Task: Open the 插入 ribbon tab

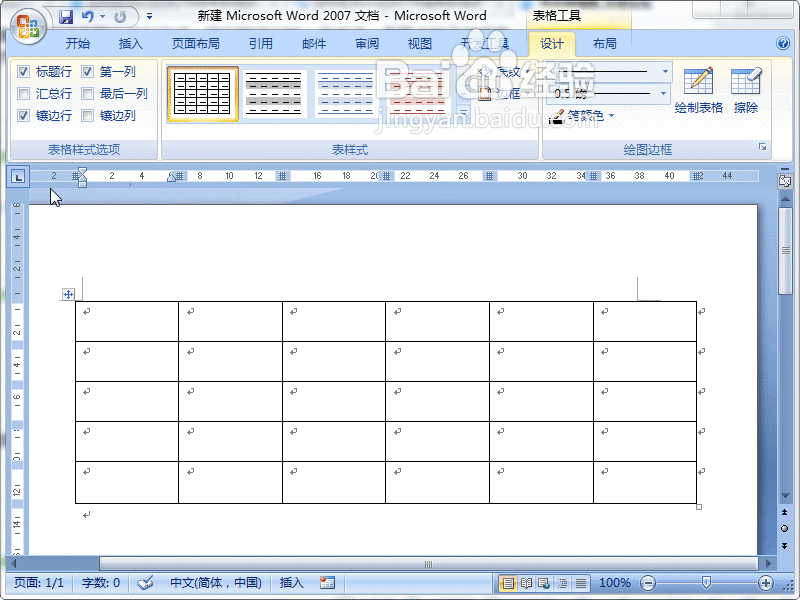Action: [x=130, y=43]
